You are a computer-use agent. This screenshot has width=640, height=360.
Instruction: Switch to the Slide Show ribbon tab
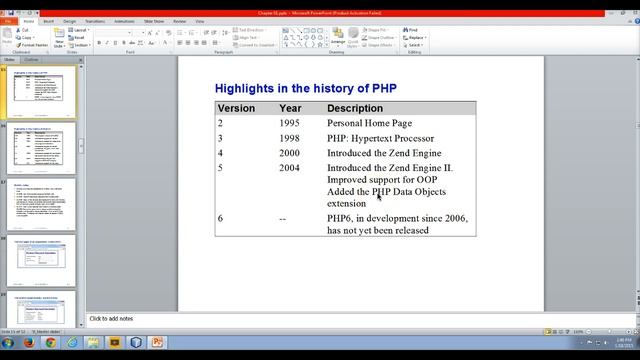(154, 21)
